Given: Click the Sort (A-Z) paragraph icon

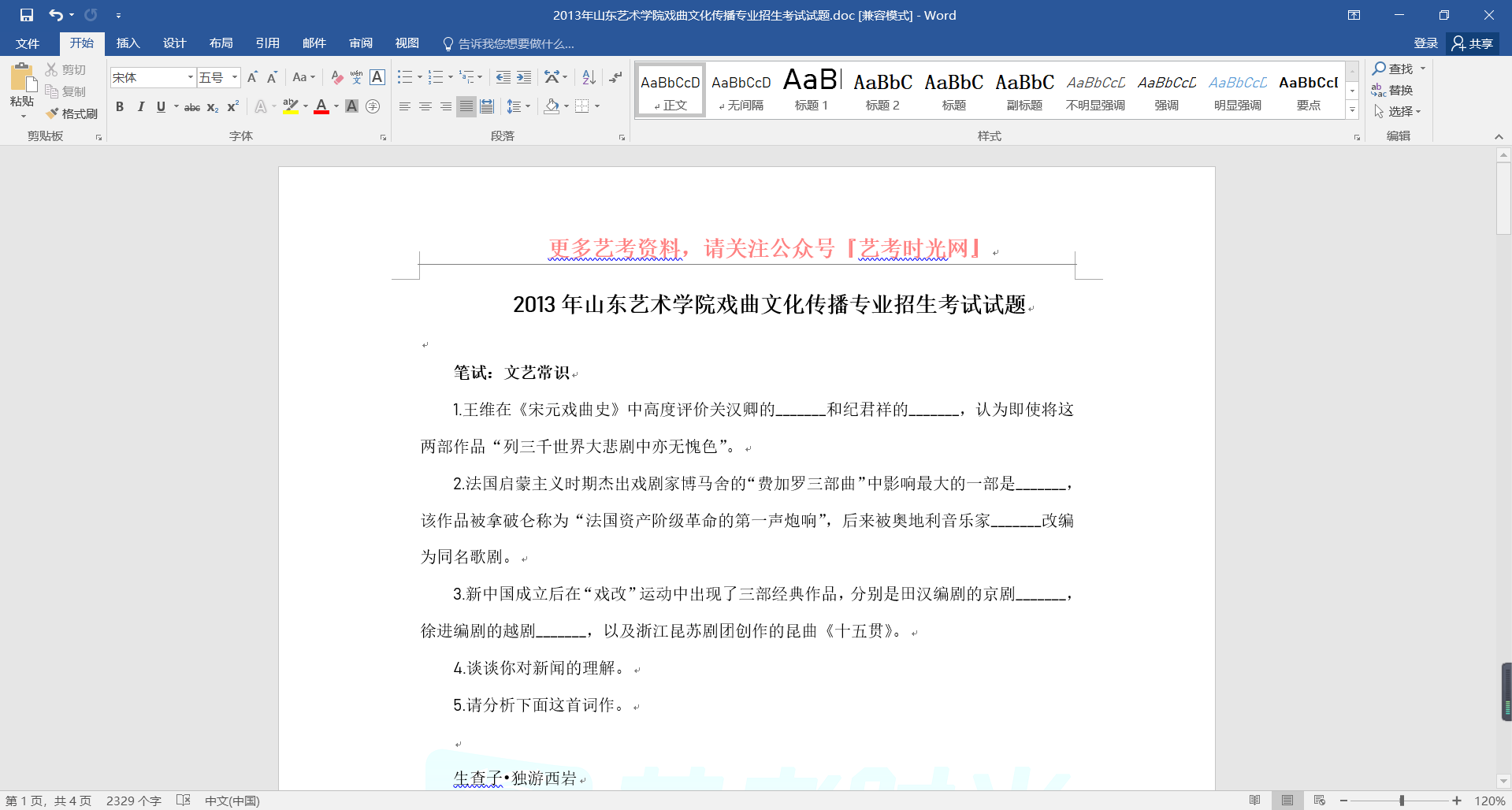Looking at the screenshot, I should point(589,77).
